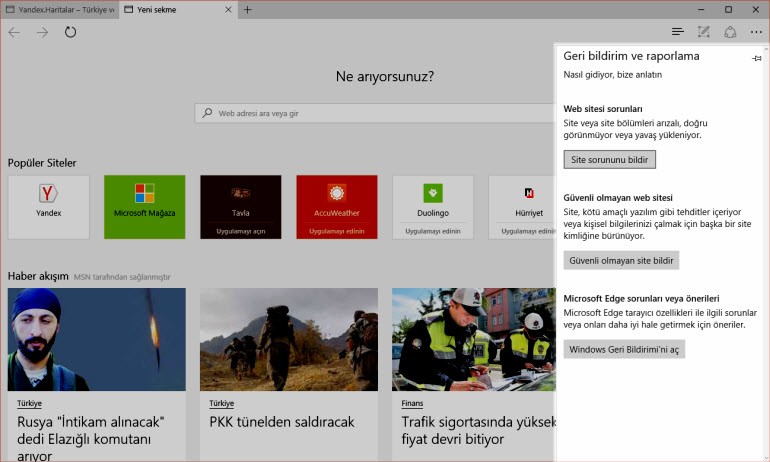Viewport: 770px width, 462px height.
Task: Click the Geri bildirim ve raporlama title
Action: (x=632, y=56)
